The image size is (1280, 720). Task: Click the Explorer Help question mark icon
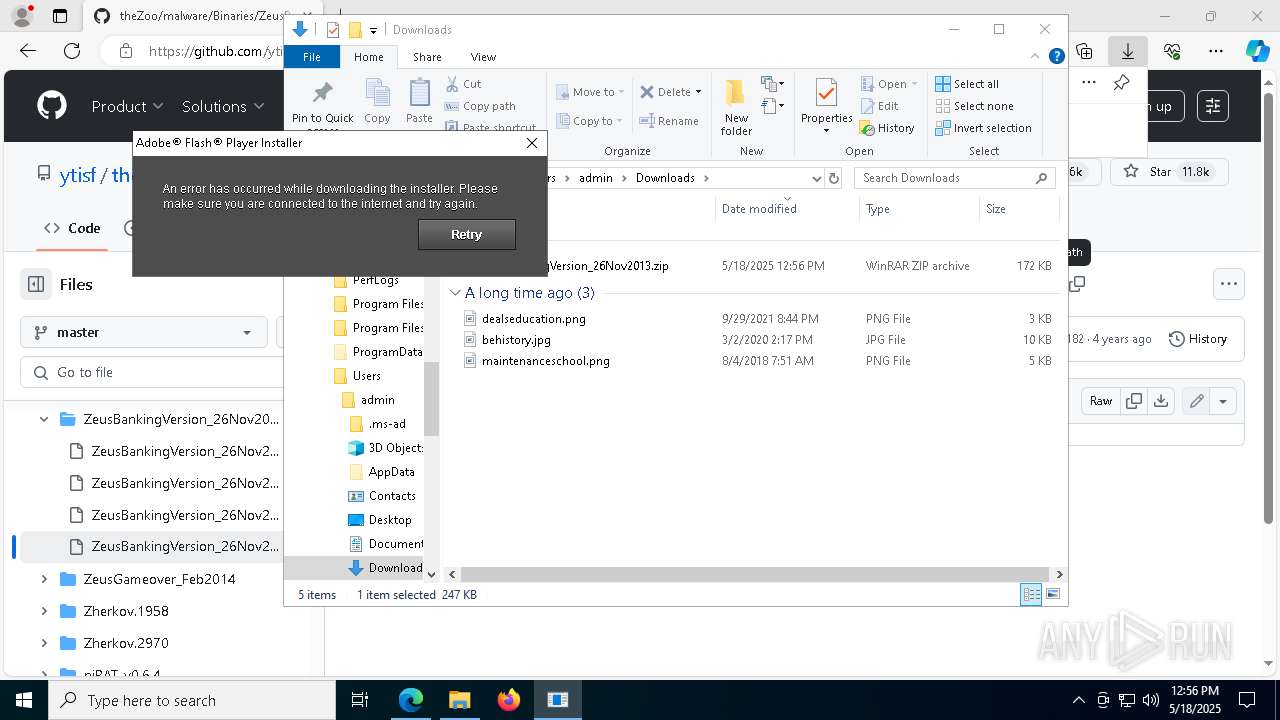[x=1056, y=57]
